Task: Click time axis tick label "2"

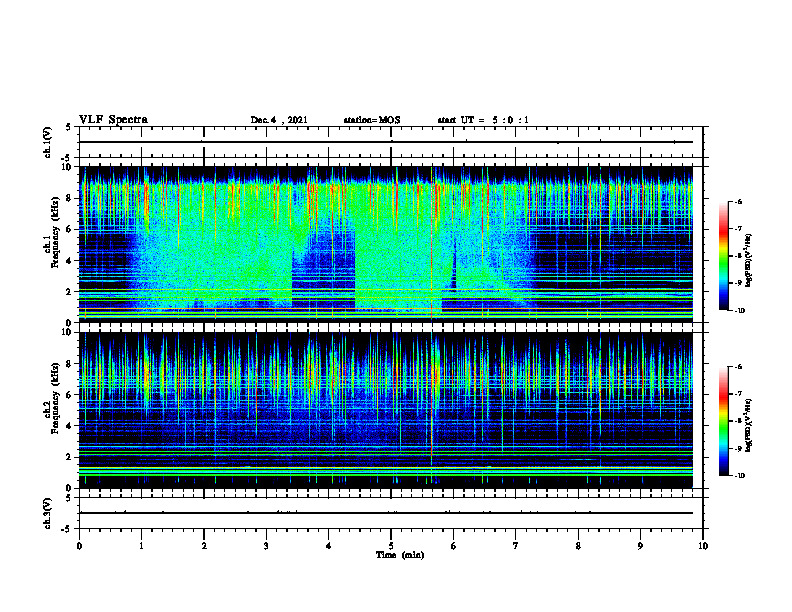Action: click(x=204, y=546)
